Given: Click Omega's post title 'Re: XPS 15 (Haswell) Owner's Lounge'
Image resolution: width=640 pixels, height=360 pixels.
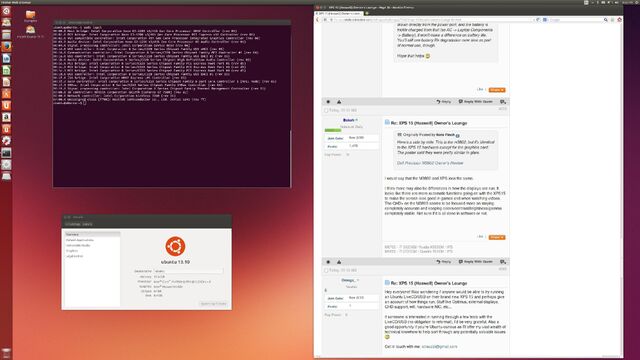Looking at the screenshot, I should [x=429, y=283].
